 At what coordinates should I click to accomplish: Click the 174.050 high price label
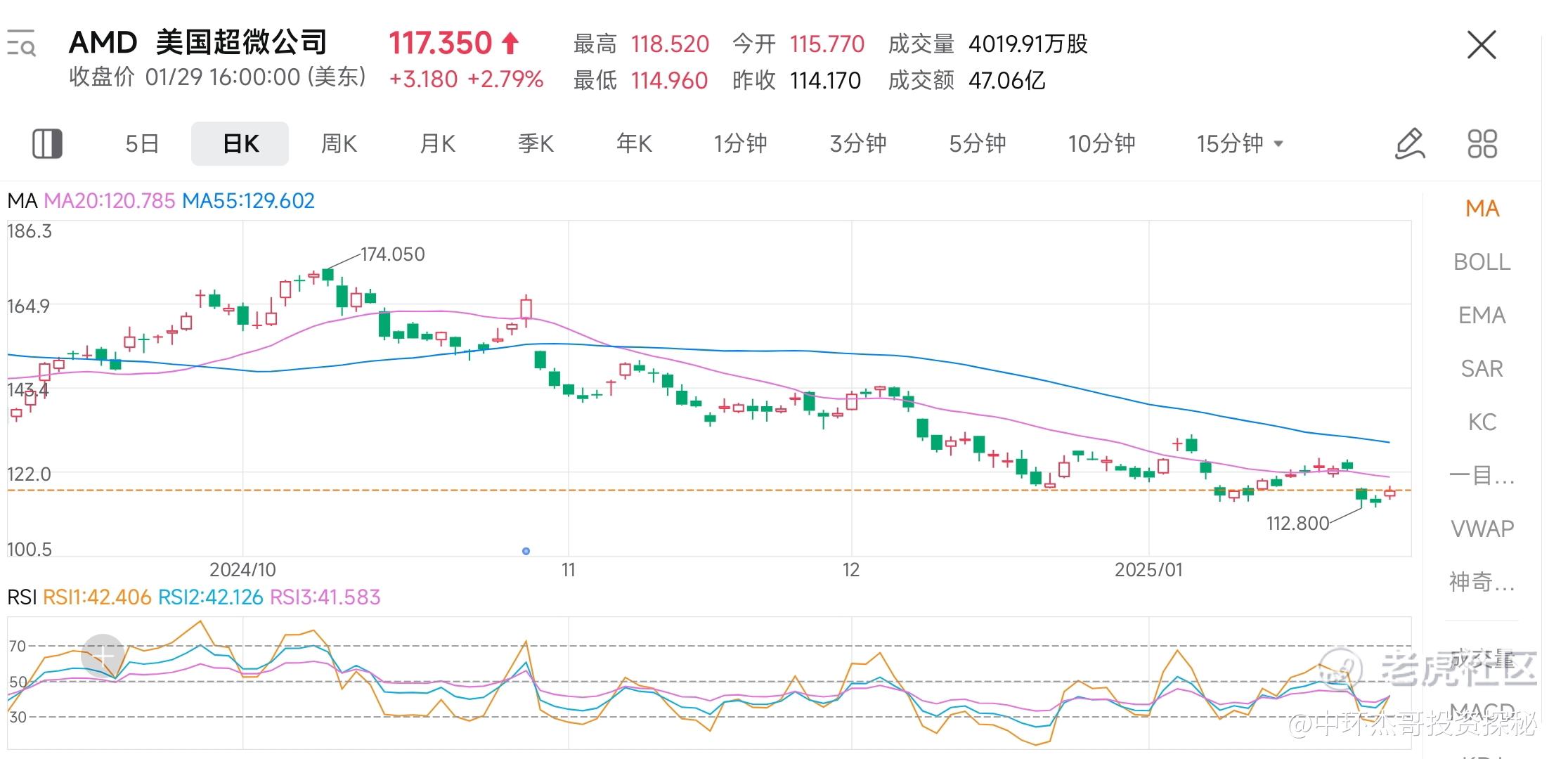pyautogui.click(x=392, y=254)
